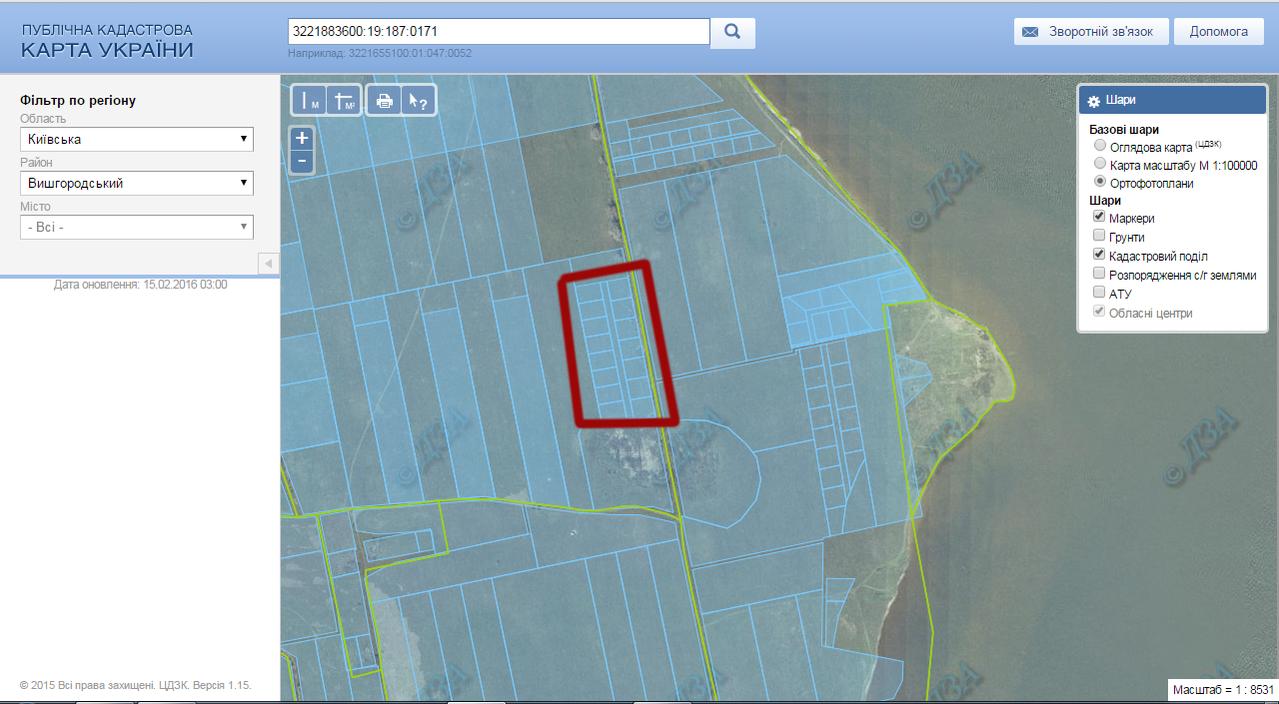1279x704 pixels.
Task: Open the Область dropdown showing Київська
Action: click(x=137, y=139)
